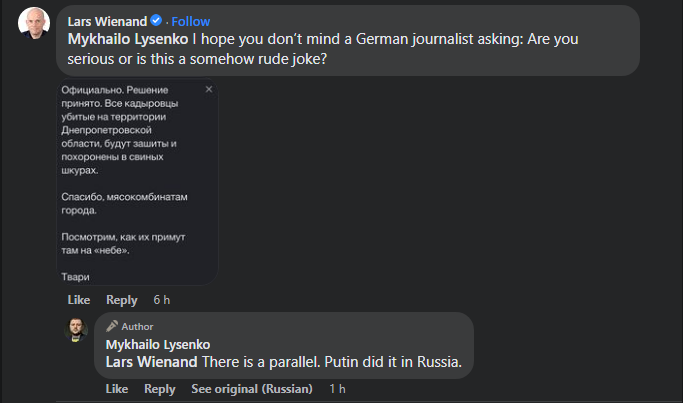Click the verified badge beside Lars Wienand

point(157,21)
